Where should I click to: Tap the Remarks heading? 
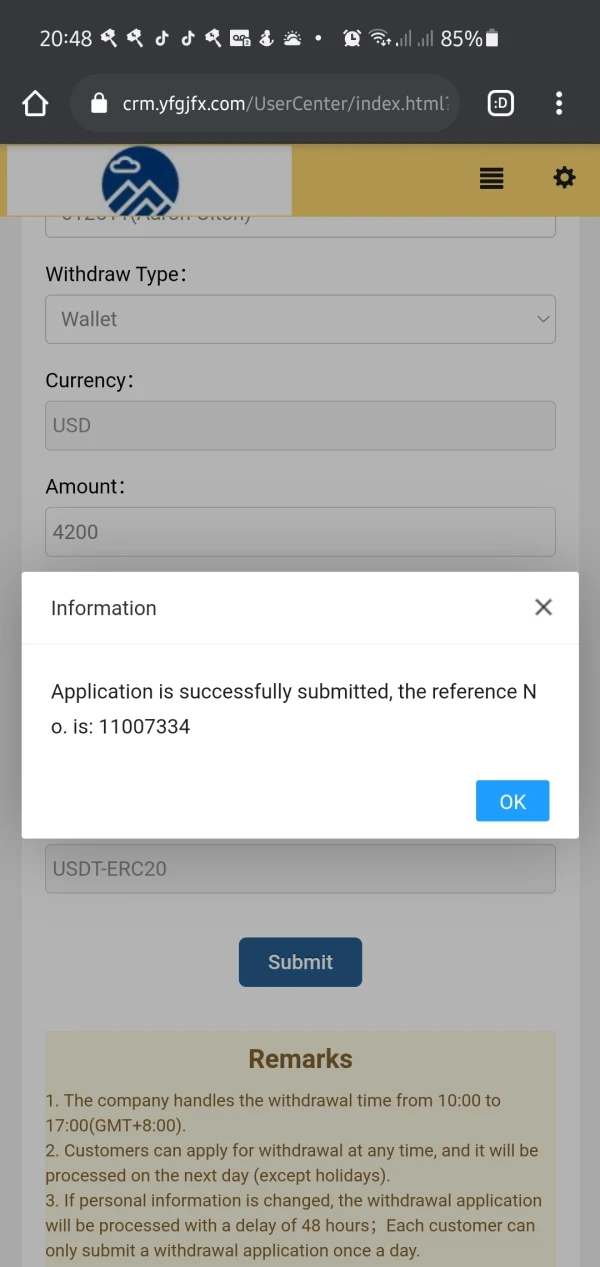[x=300, y=1059]
